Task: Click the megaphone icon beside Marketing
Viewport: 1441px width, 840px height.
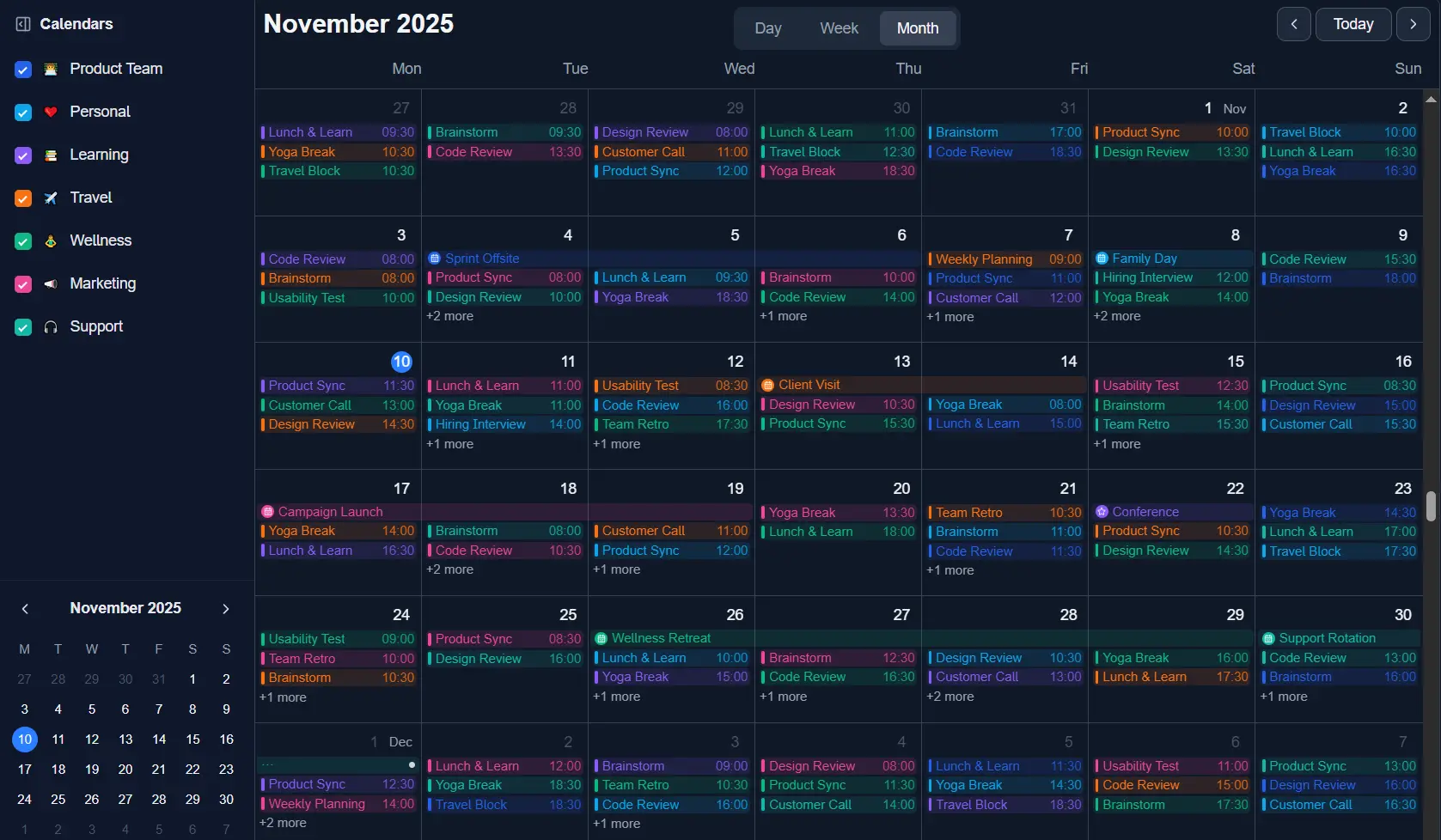Action: click(51, 283)
